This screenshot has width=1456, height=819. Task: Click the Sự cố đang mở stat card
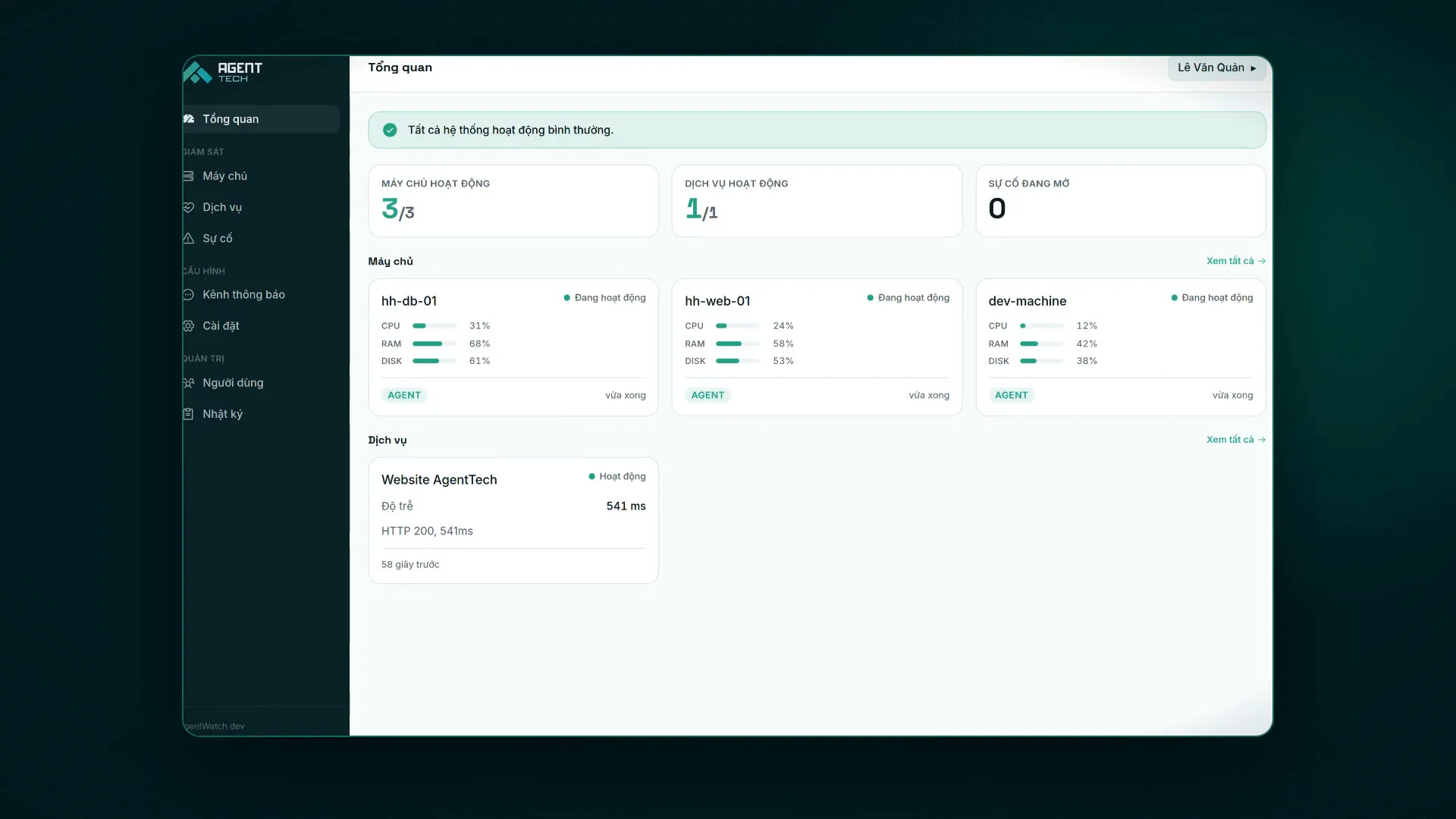pyautogui.click(x=1121, y=201)
